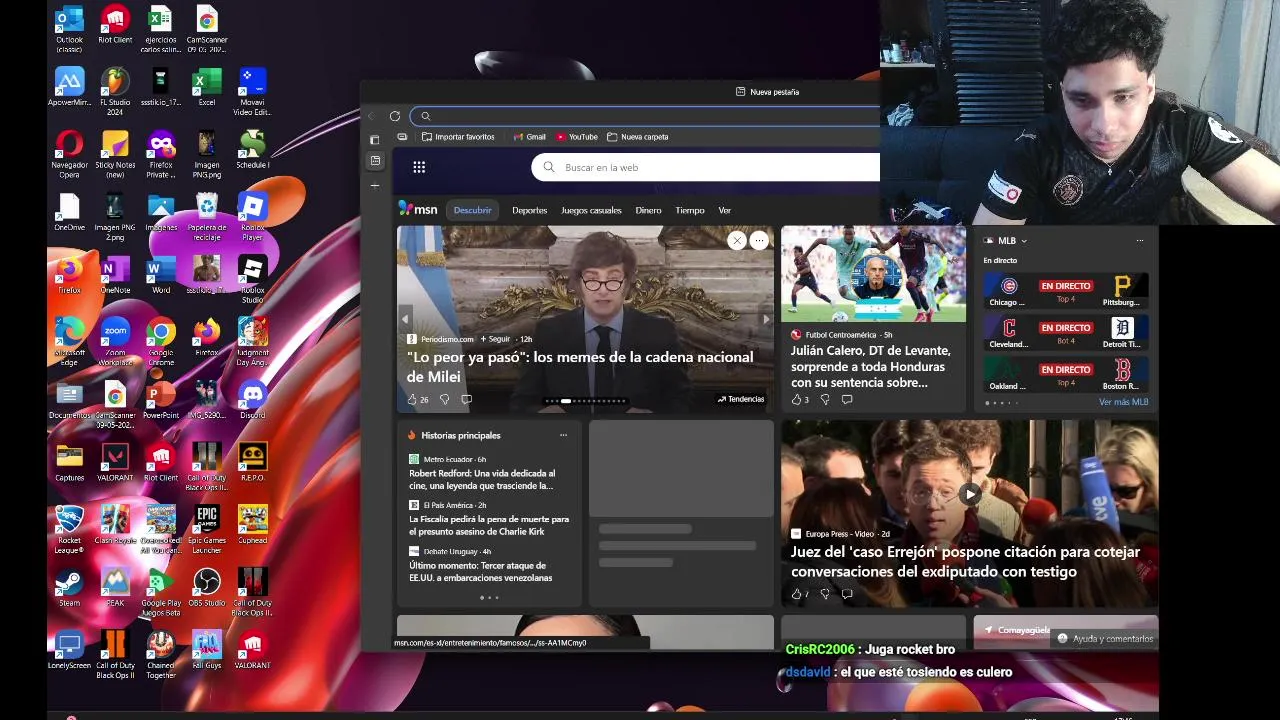Select the LonelyScreen desktop icon
1280x720 pixels.
point(69,650)
